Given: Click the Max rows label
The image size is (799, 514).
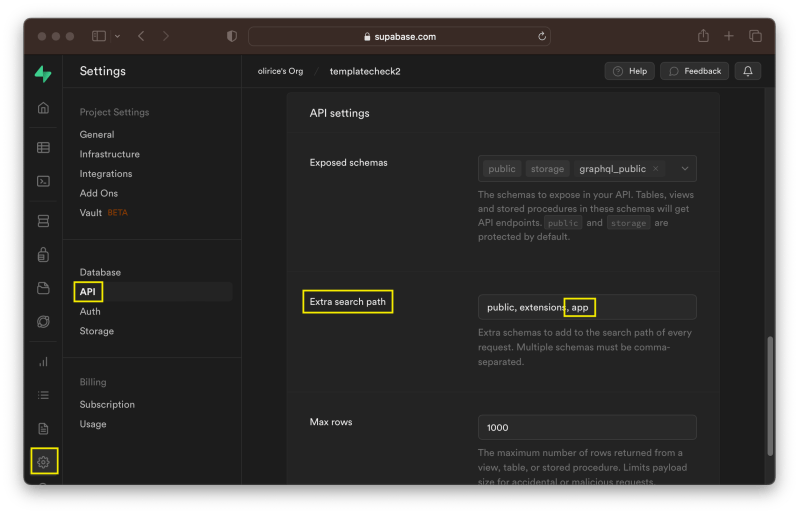Looking at the screenshot, I should (331, 422).
